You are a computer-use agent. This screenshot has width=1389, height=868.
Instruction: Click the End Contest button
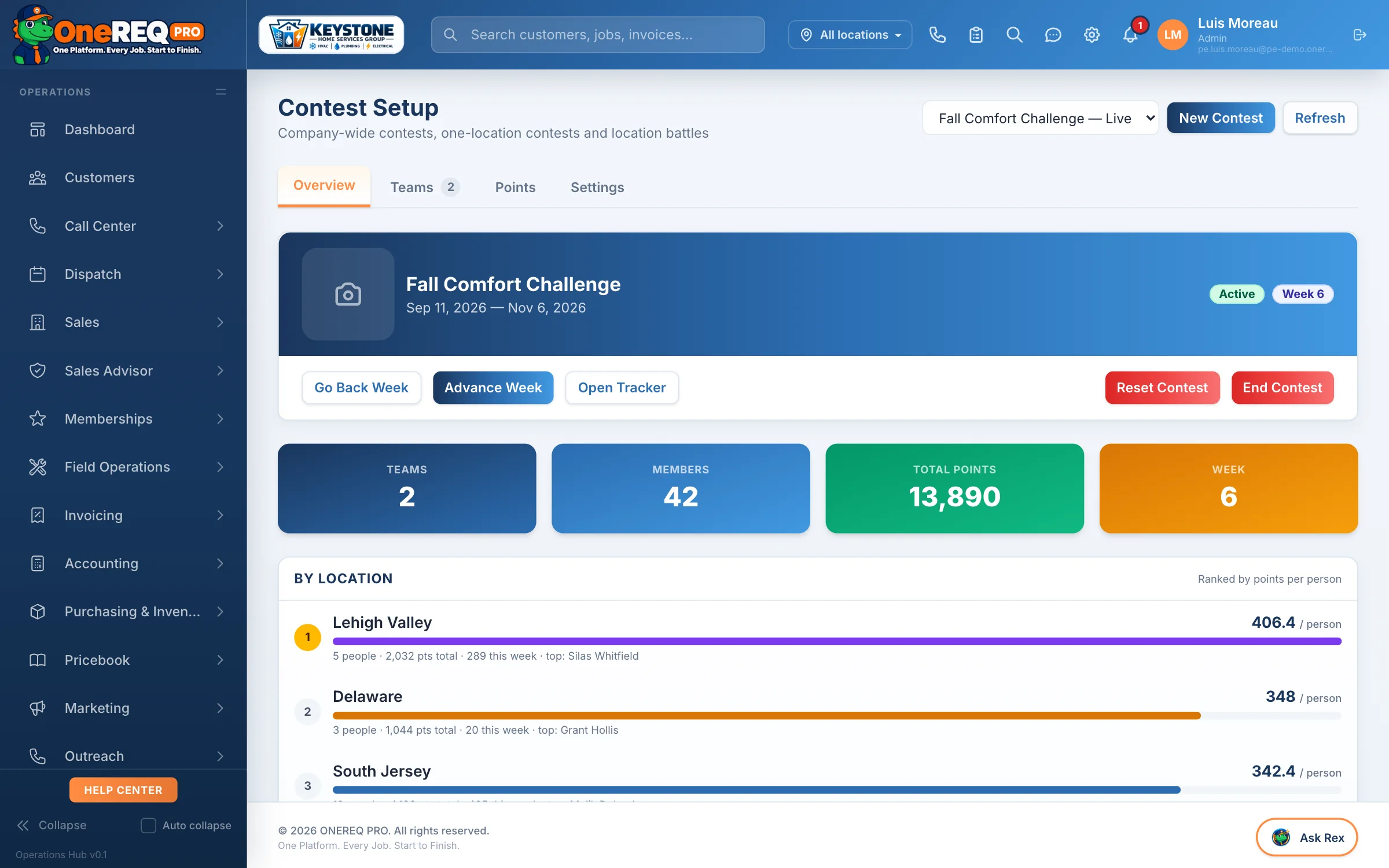click(x=1283, y=388)
